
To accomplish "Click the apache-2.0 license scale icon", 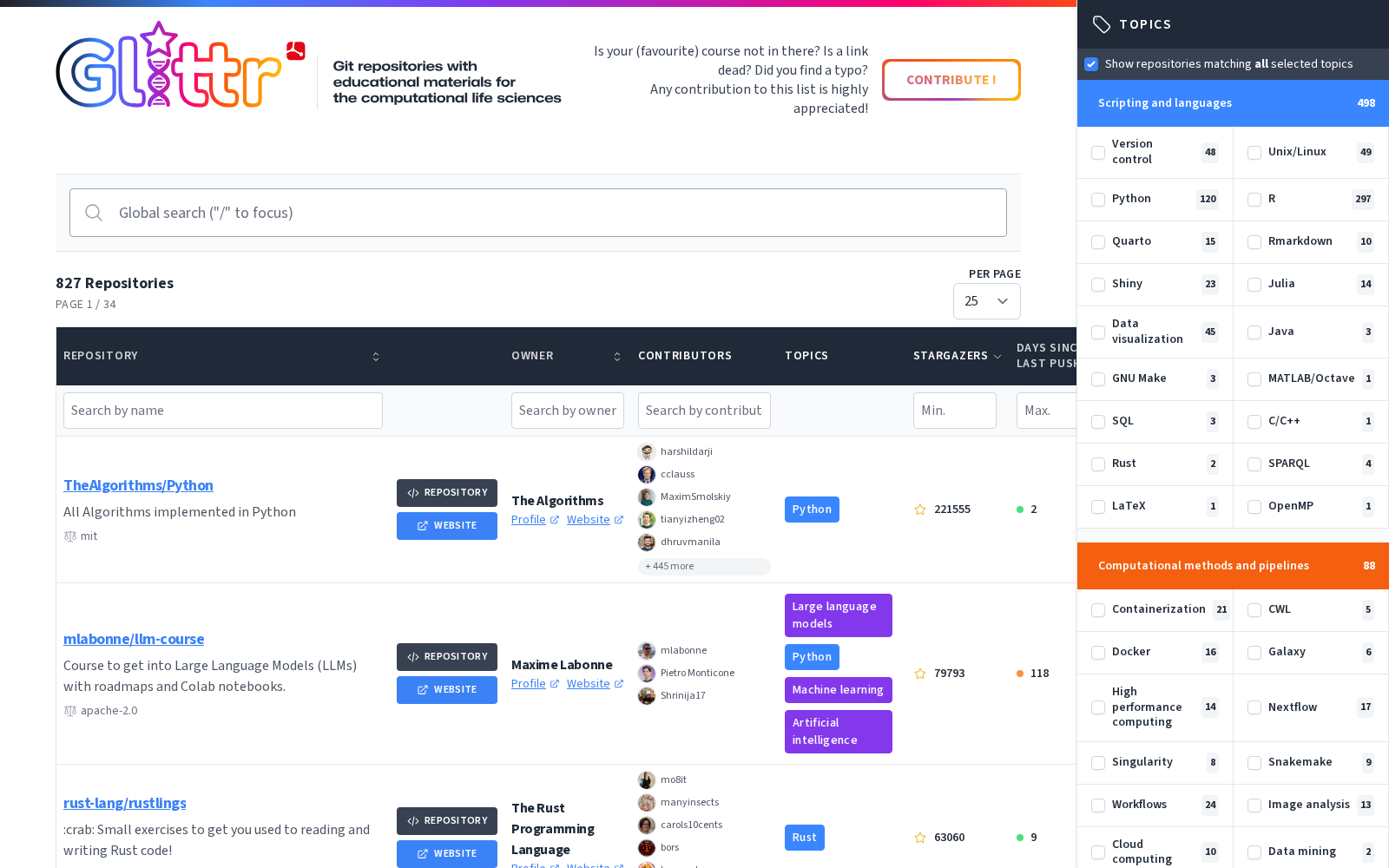I will [70, 711].
